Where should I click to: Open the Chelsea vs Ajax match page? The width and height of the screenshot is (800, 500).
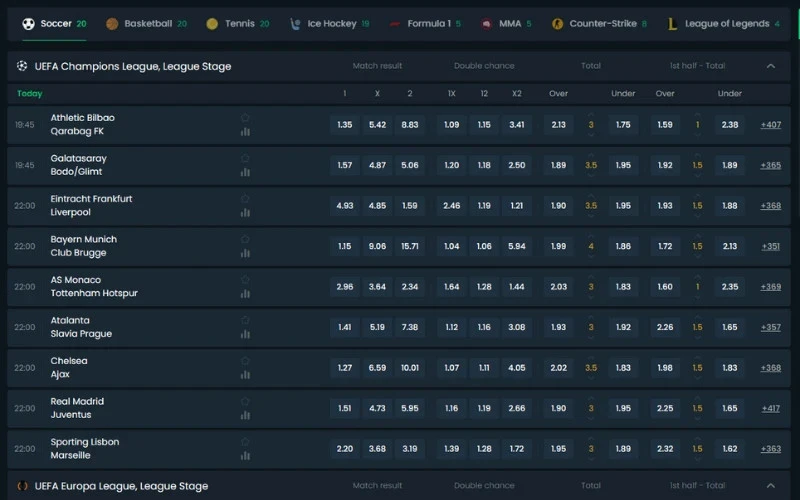coord(69,367)
